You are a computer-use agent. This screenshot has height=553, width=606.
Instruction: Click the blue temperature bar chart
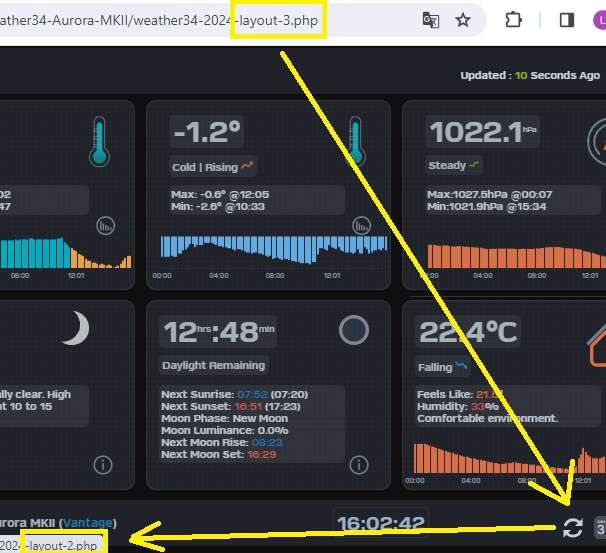point(274,250)
